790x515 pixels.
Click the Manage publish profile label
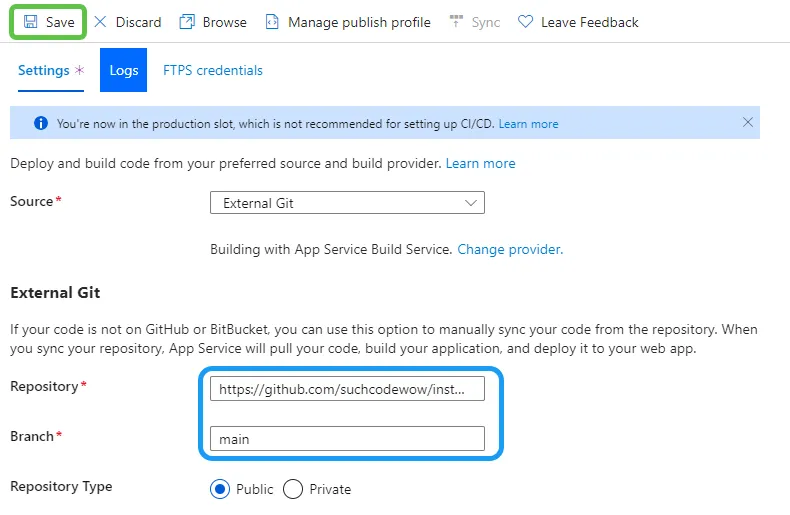(359, 22)
